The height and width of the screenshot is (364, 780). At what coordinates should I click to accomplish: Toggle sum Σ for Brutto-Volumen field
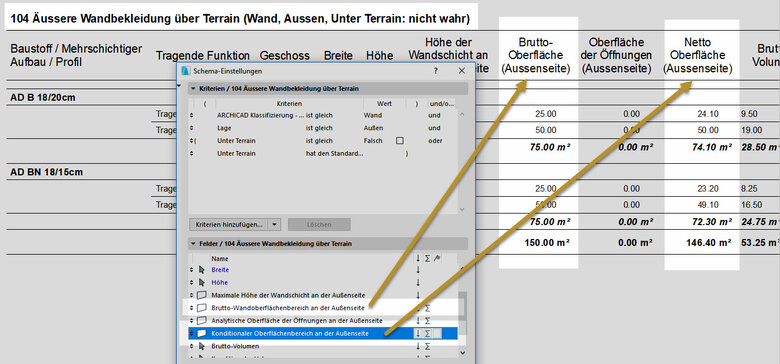click(x=427, y=346)
